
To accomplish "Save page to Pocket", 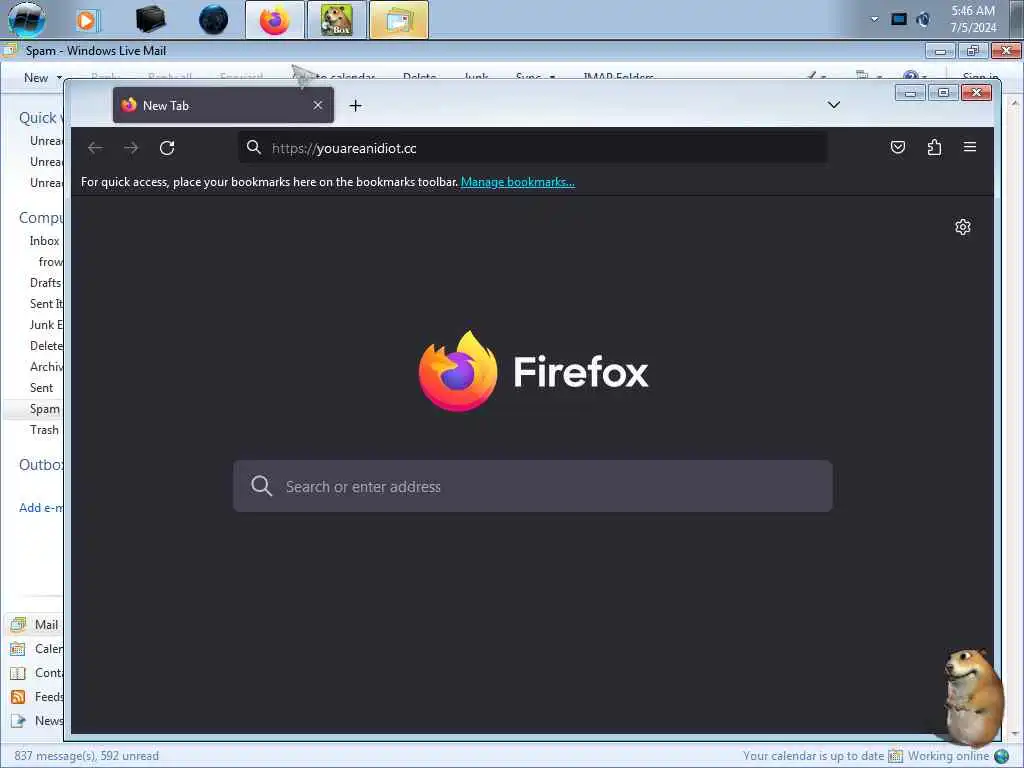I will [898, 148].
